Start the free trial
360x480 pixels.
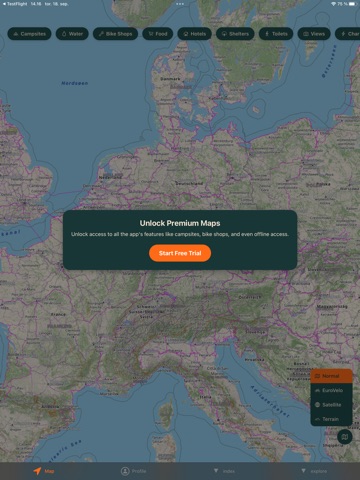[180, 253]
